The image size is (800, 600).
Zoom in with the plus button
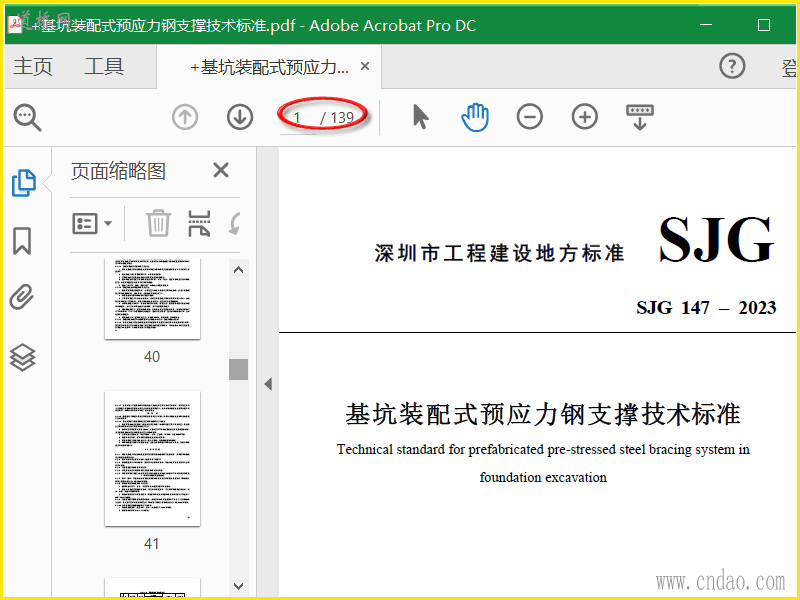[585, 117]
